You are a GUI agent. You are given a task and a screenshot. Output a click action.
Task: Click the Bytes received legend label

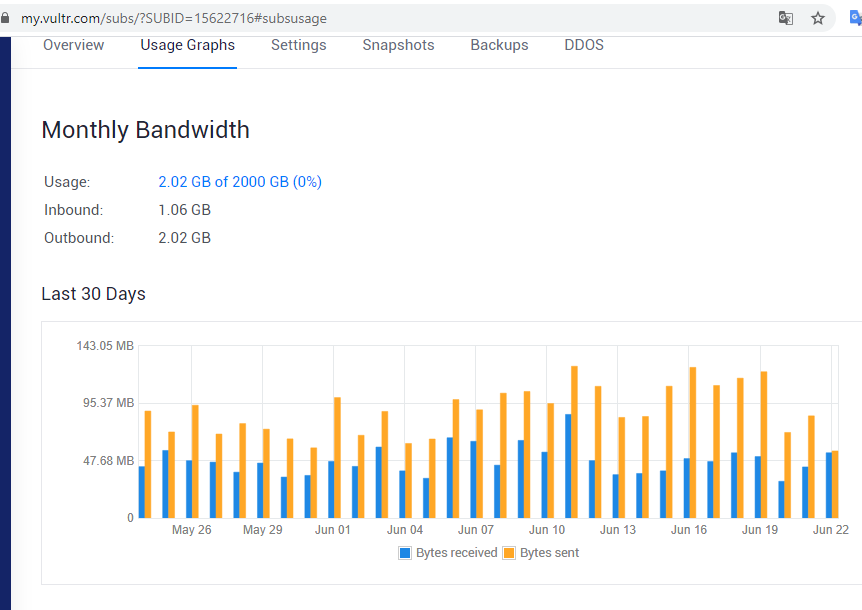(x=456, y=553)
